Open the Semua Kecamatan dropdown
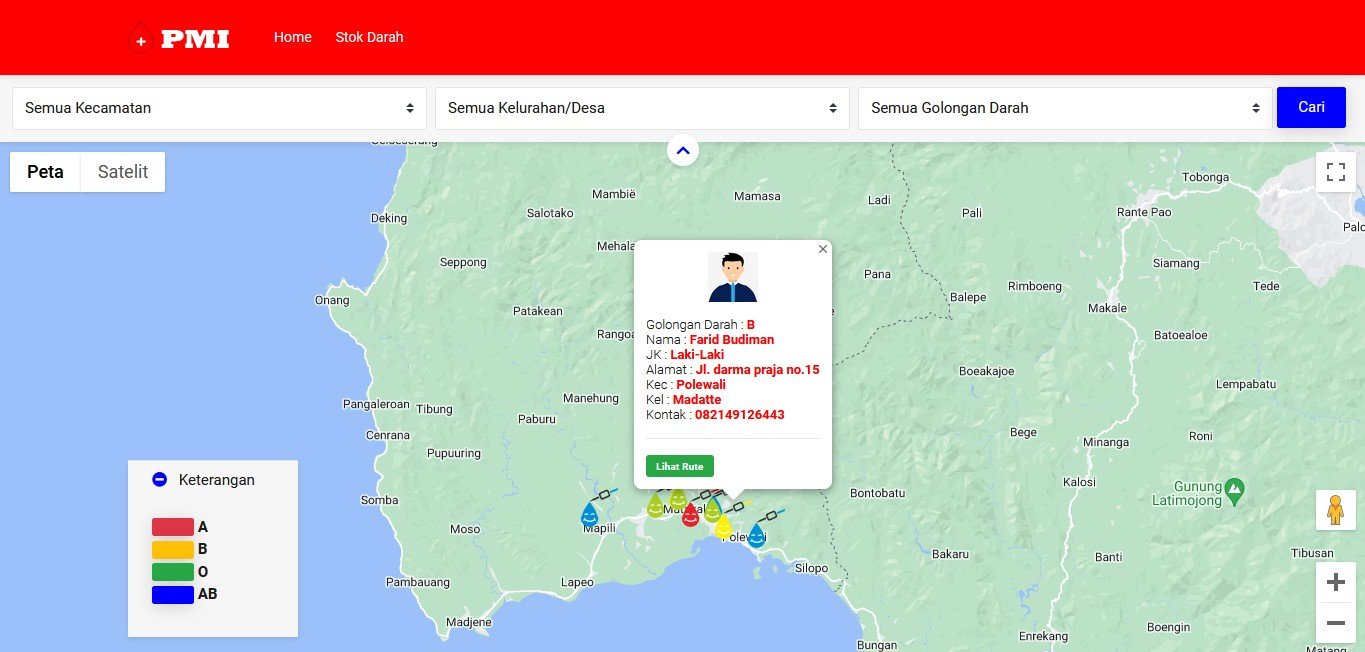Image resolution: width=1365 pixels, height=652 pixels. point(219,108)
